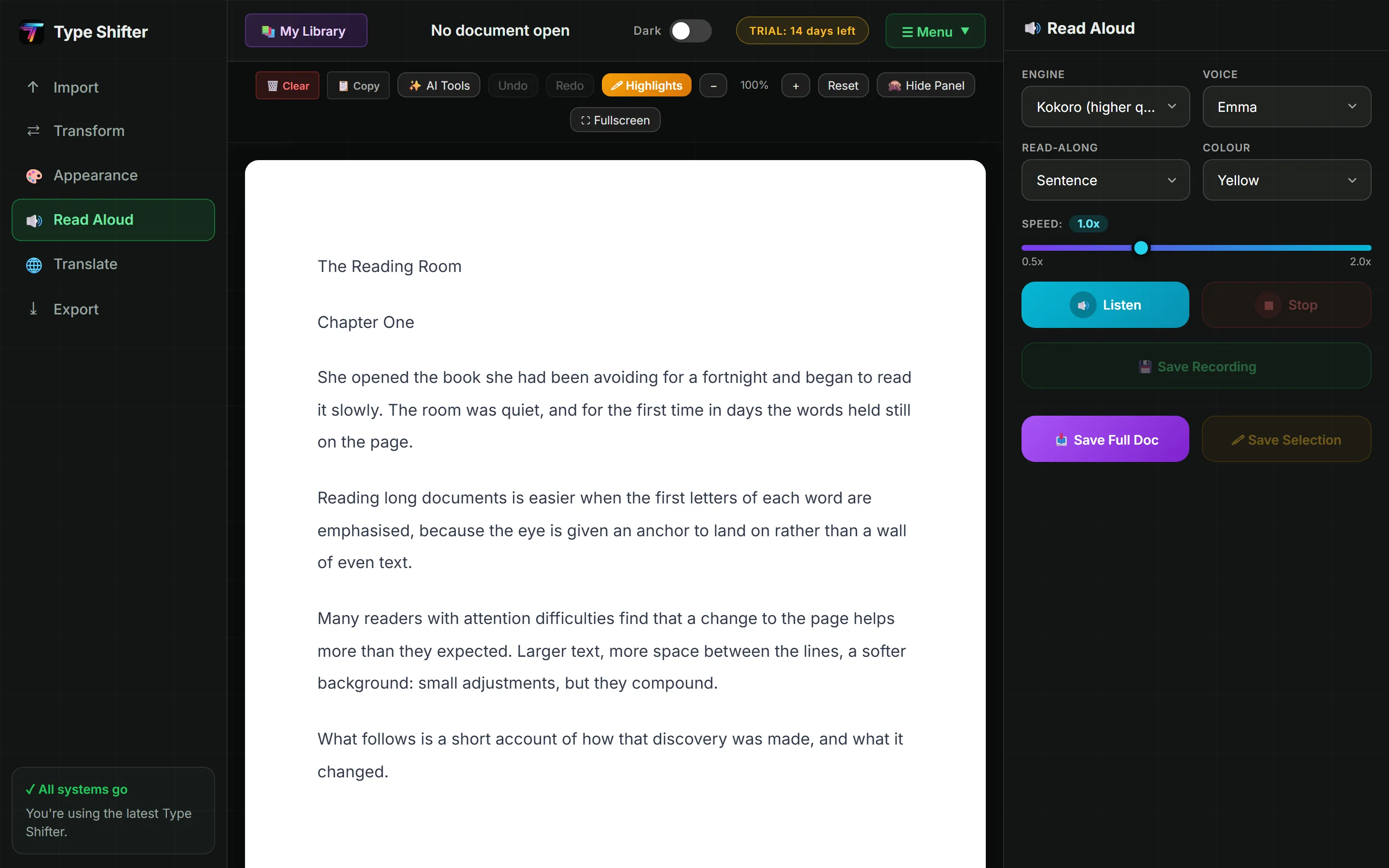Open the green Menu dropdown
The height and width of the screenshot is (868, 1389).
tap(935, 31)
